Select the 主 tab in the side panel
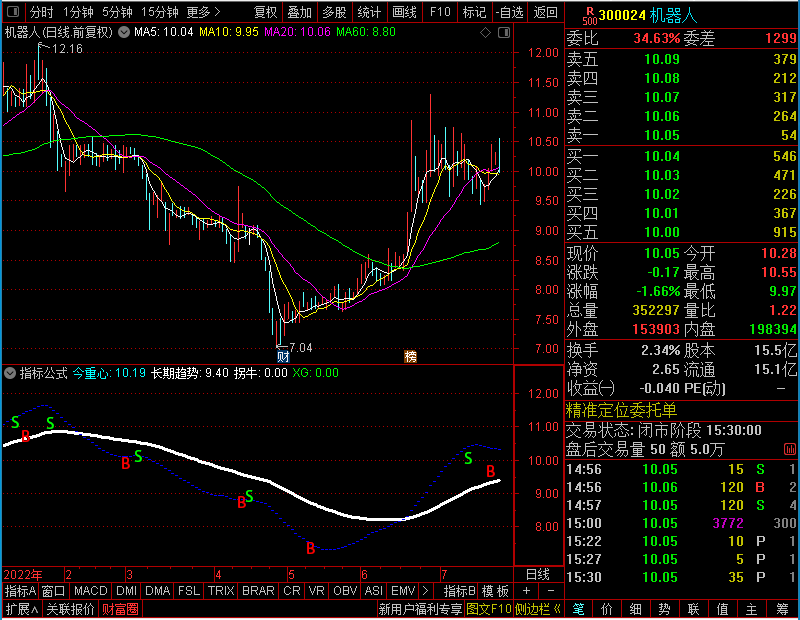 point(752,609)
